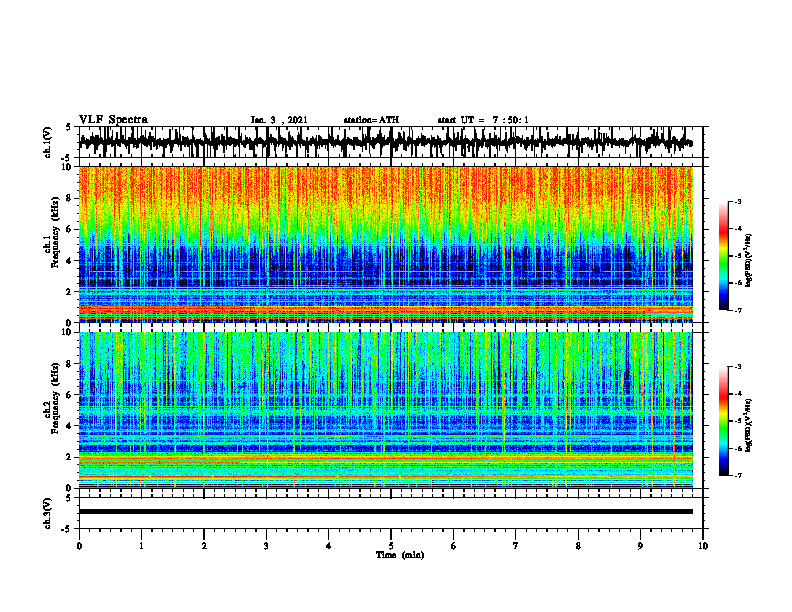Click the "-3" label on ch.1 color bar
Screen dimensions: 792x612
pos(738,201)
